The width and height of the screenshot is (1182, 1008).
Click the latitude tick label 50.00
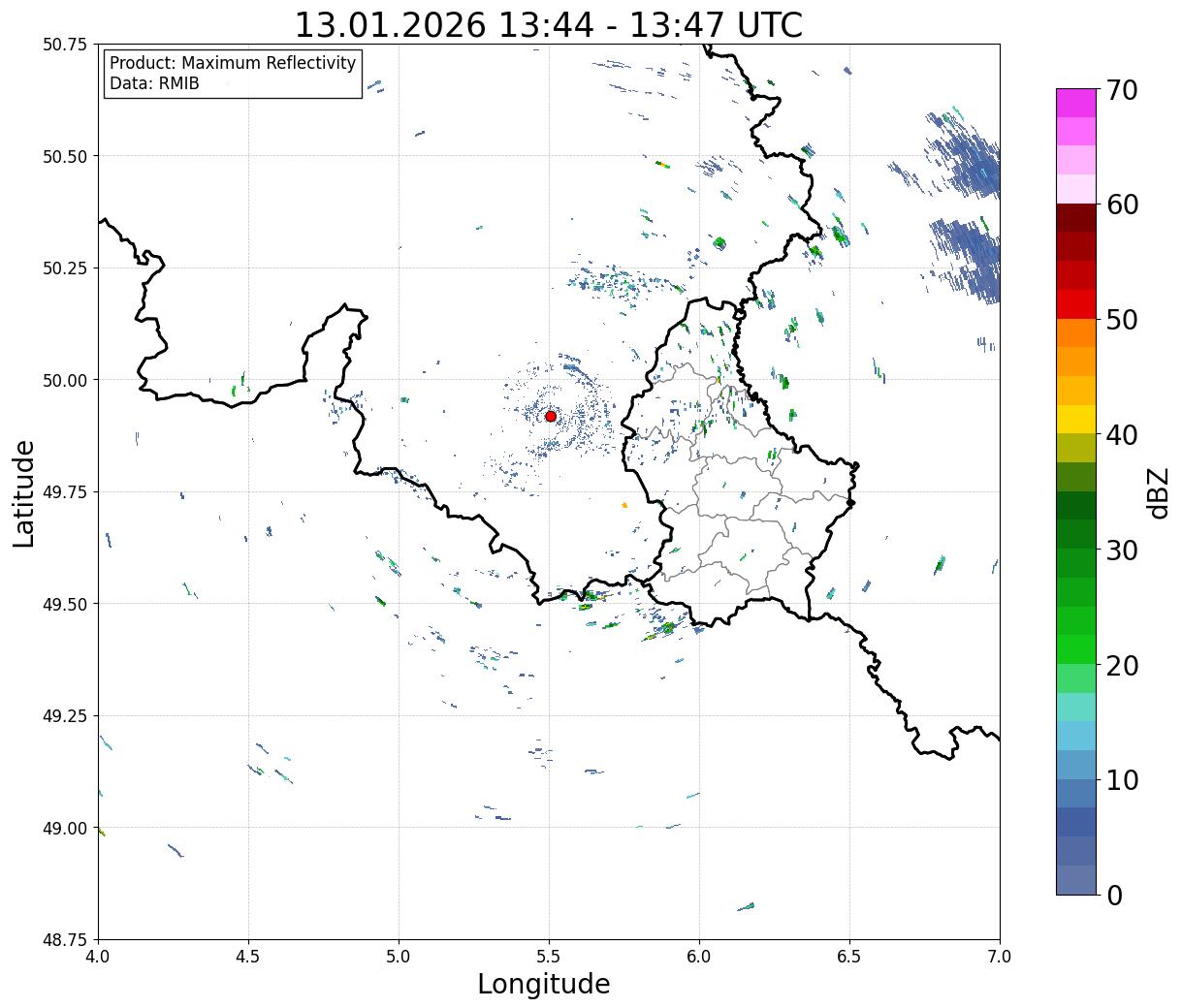pos(65,380)
